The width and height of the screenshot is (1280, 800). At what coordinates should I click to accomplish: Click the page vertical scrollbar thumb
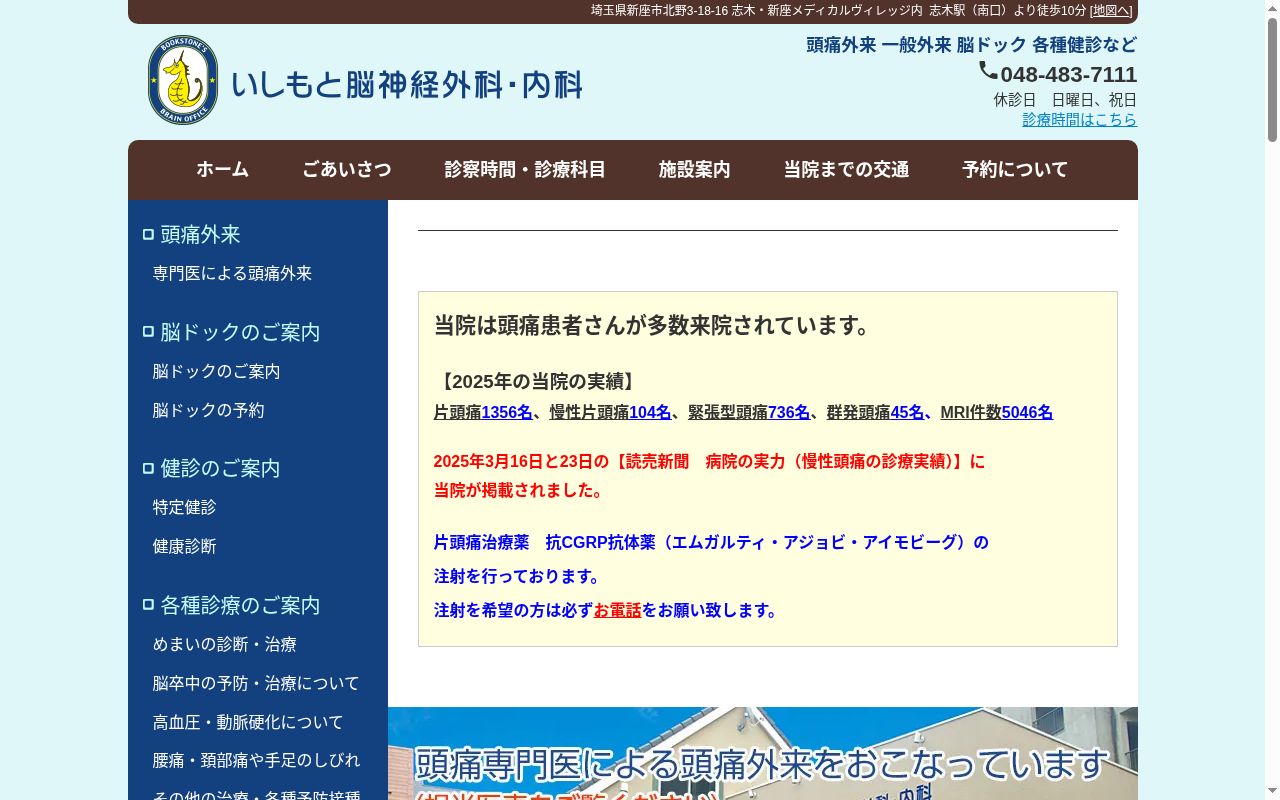[1272, 80]
